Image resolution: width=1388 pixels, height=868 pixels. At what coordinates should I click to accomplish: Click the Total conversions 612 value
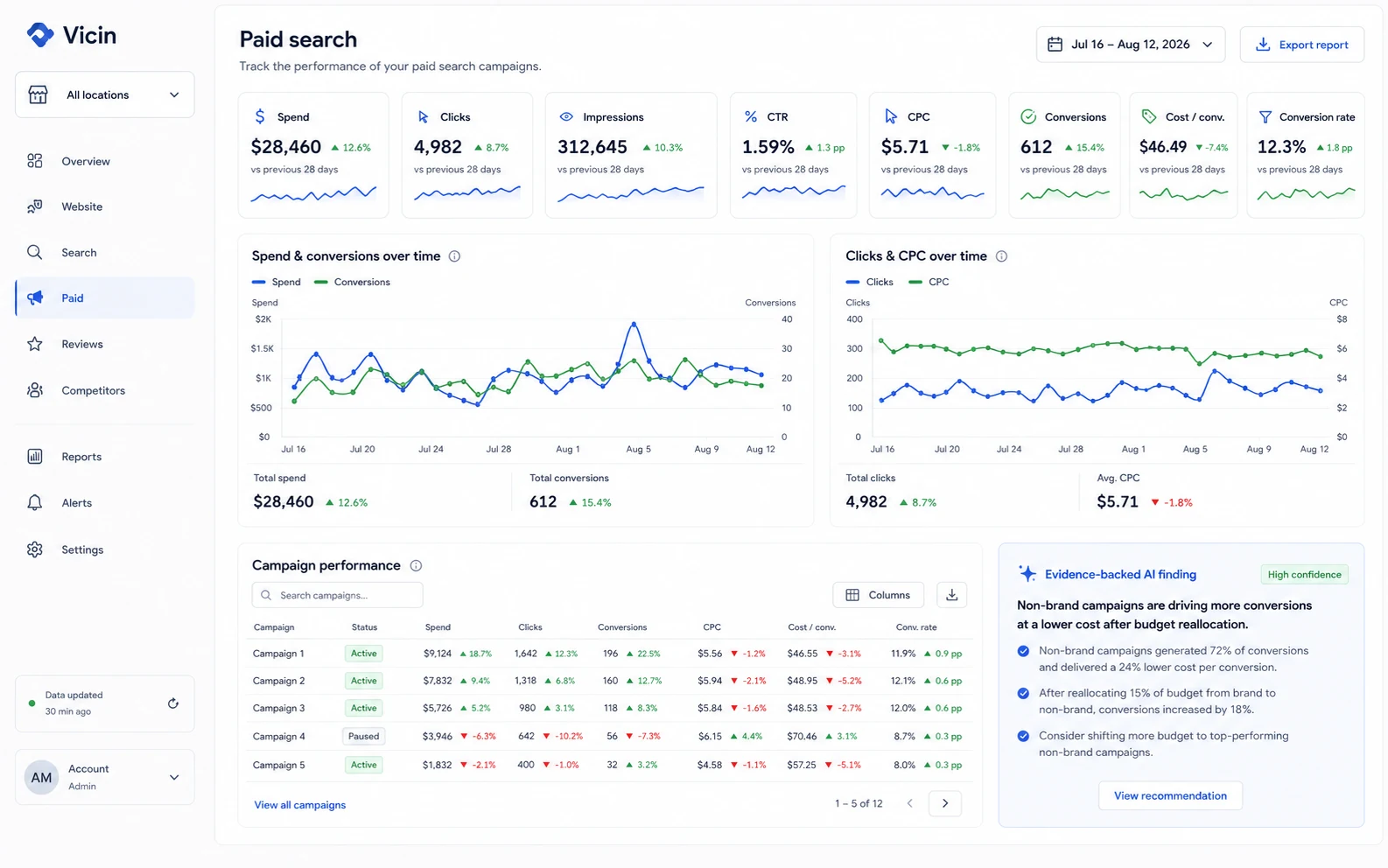(543, 501)
